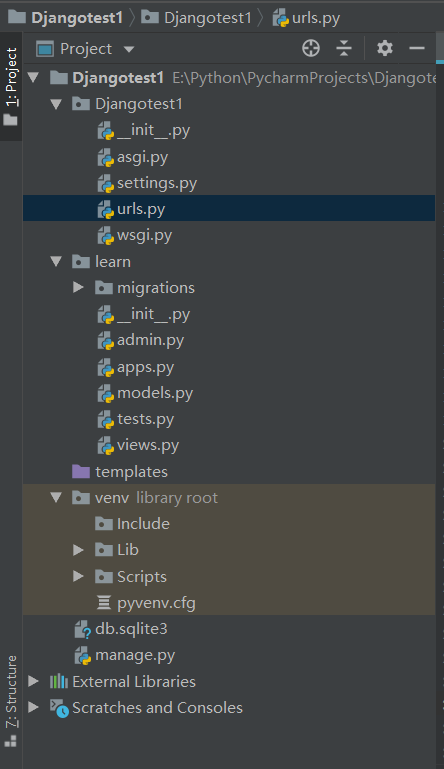Select settings.py in the project tree

click(x=157, y=183)
